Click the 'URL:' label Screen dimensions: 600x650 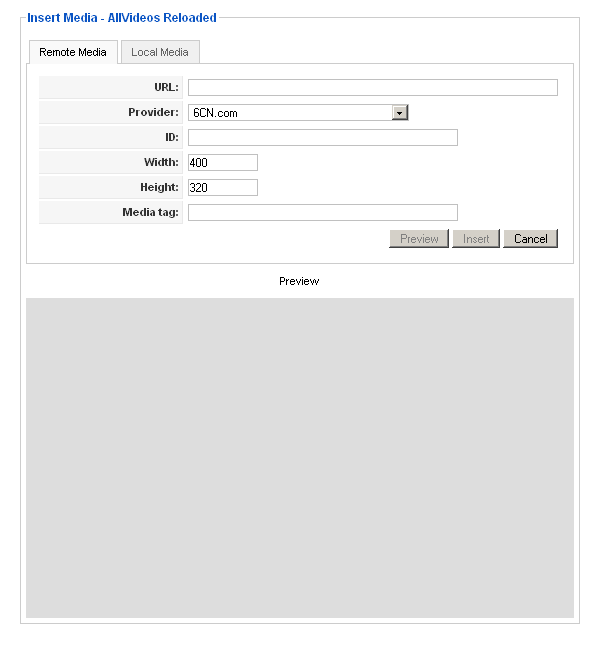pyautogui.click(x=166, y=87)
